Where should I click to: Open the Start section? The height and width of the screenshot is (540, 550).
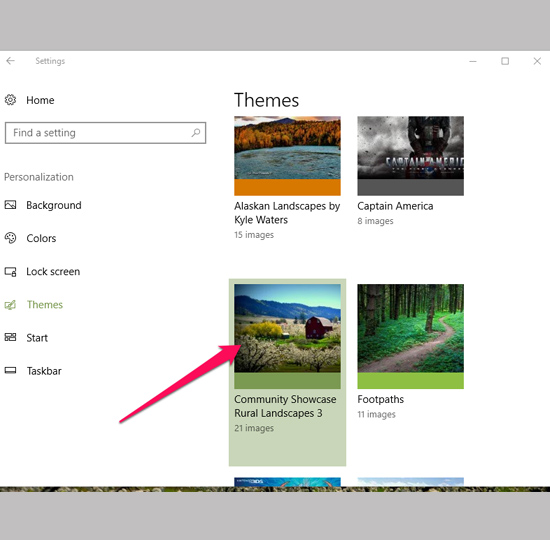point(37,338)
